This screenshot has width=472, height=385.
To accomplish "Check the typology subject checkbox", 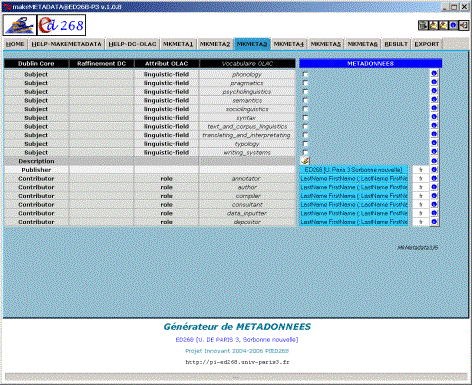I will click(305, 144).
